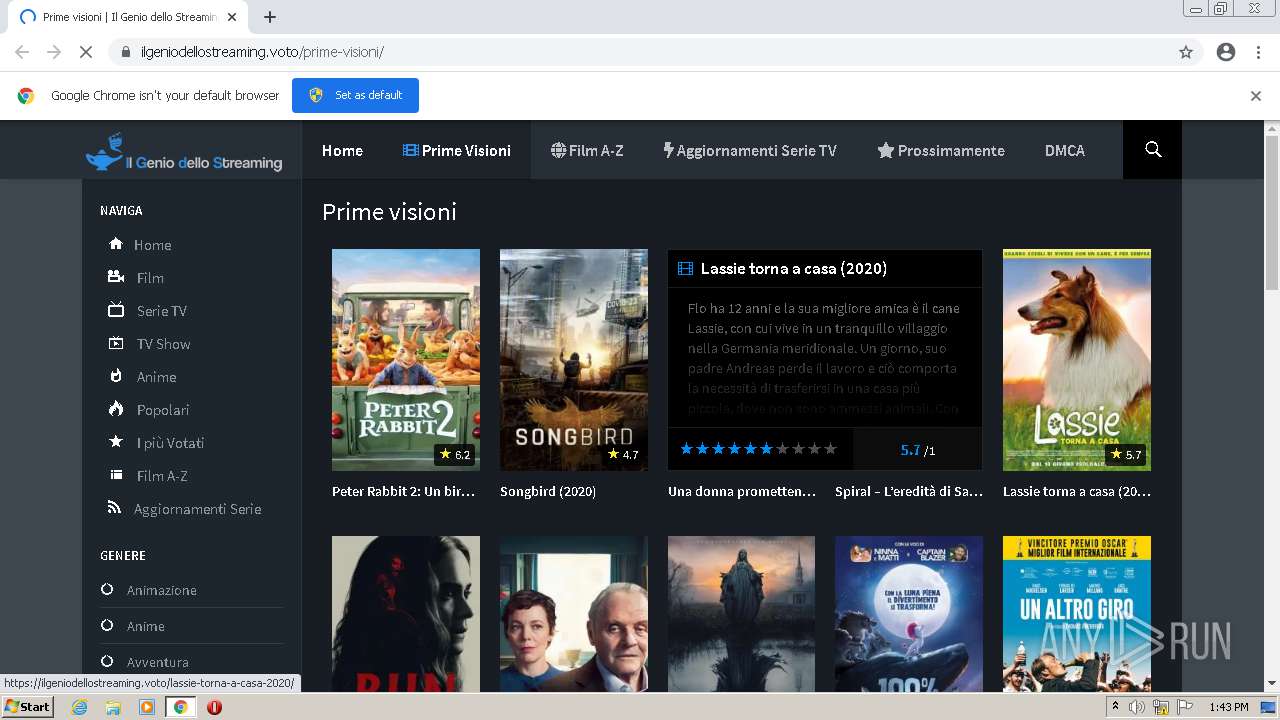Open Aggiornamenti Serie TV menu item

[750, 150]
